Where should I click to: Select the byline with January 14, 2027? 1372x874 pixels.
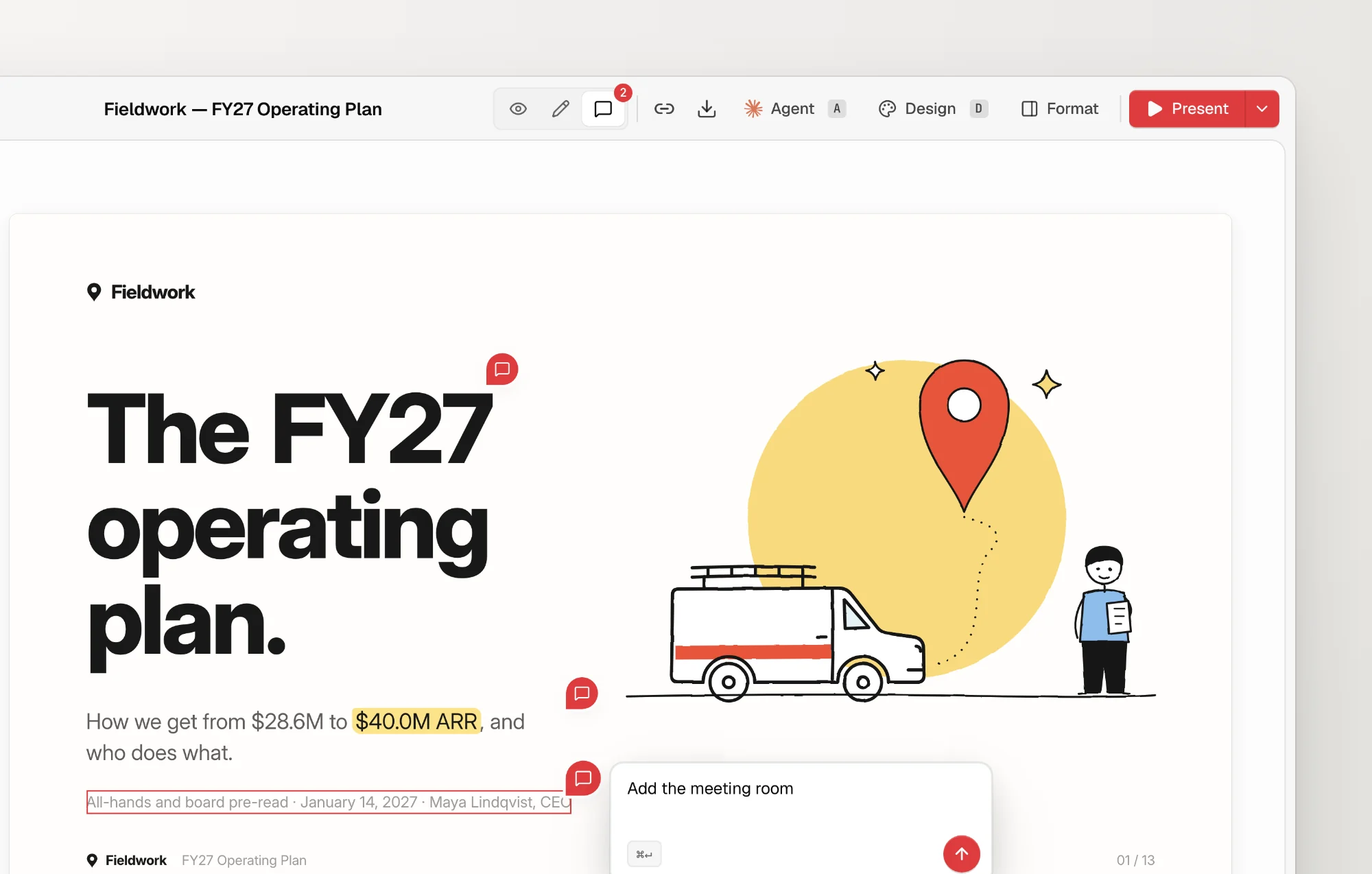[x=329, y=802]
